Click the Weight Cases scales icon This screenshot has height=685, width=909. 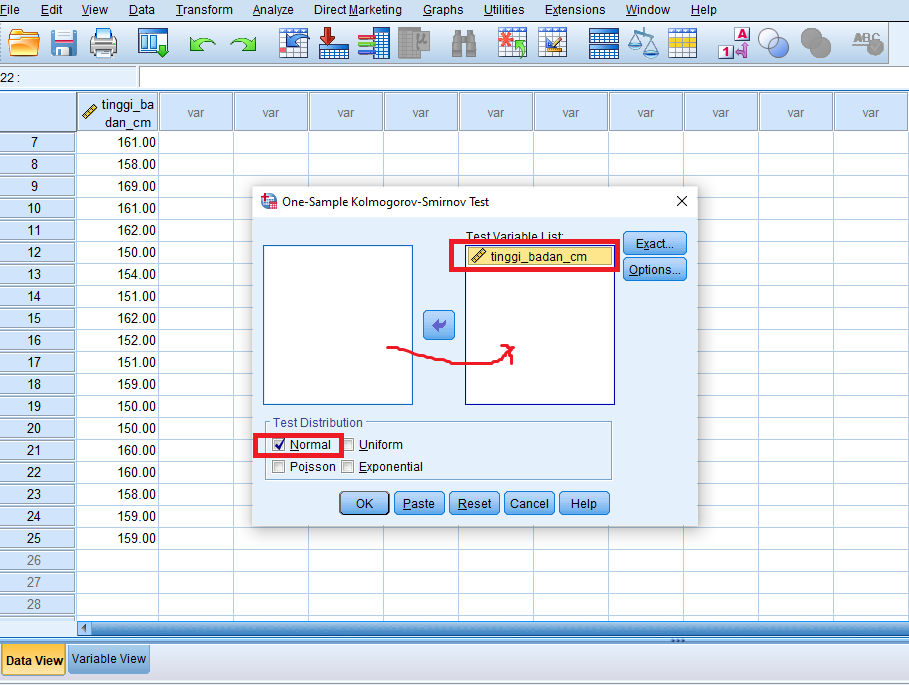643,43
